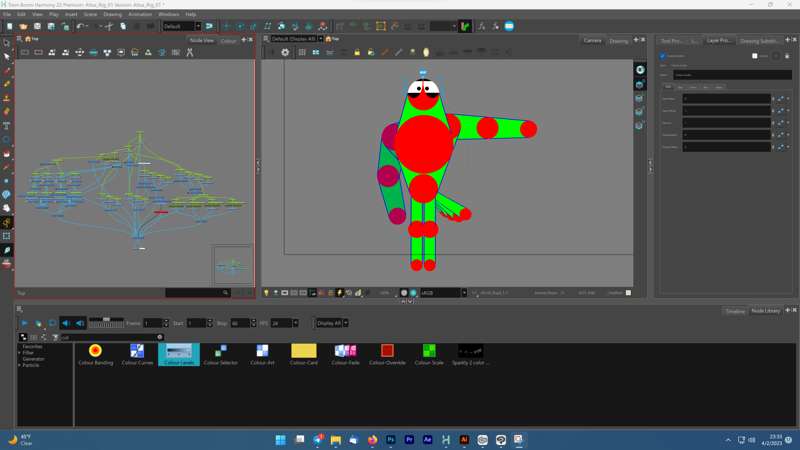Click the scissors icon in Node View toolbar

(x=189, y=52)
